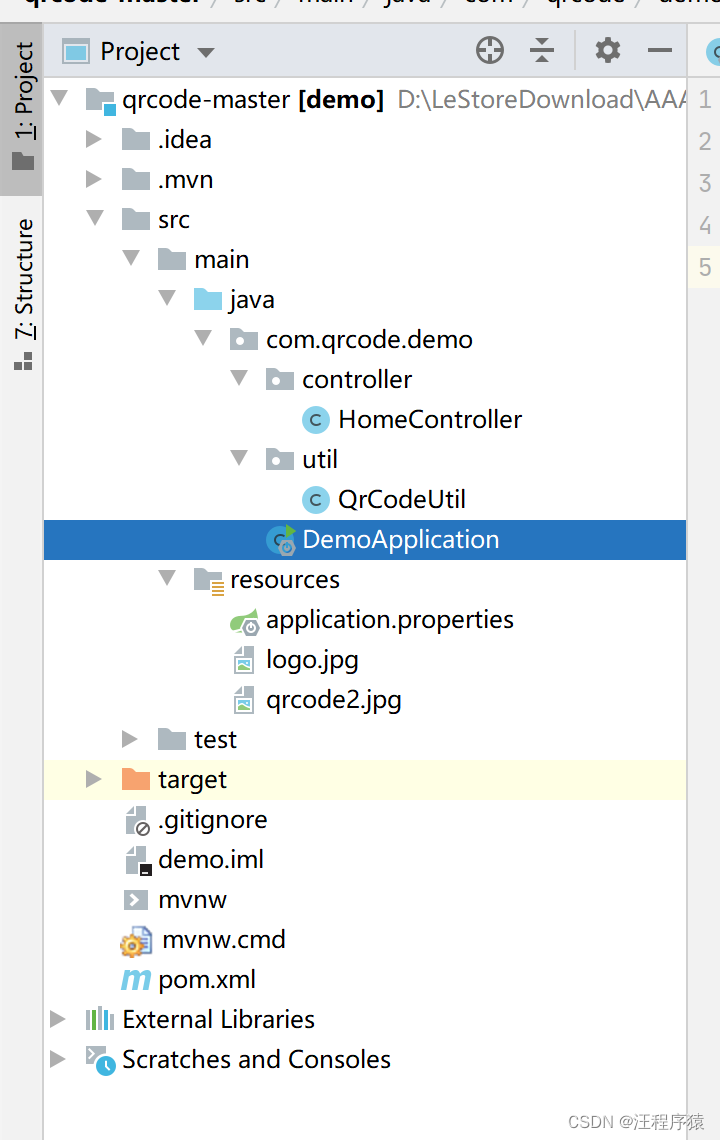720x1140 pixels.
Task: Click the blue java source folder icon
Action: 208,299
